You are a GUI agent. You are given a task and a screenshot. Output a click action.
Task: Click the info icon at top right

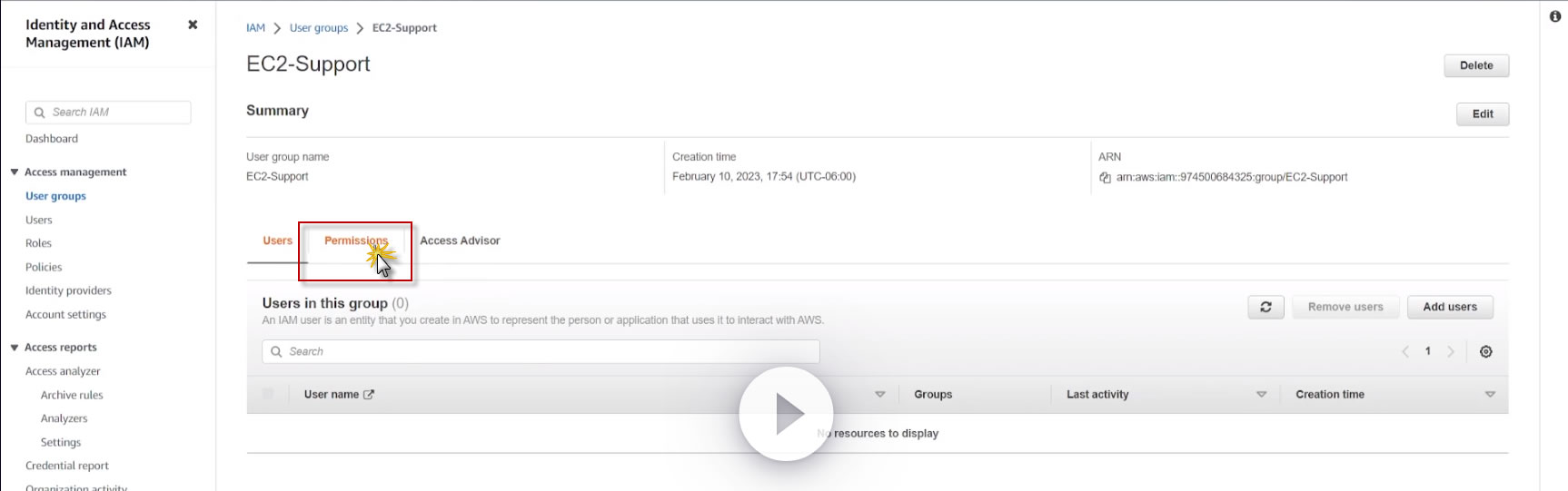click(x=1554, y=16)
